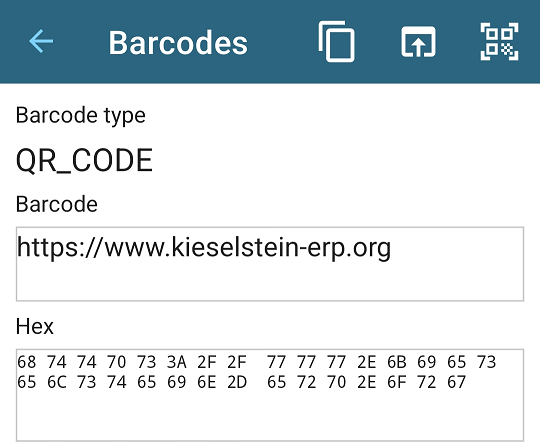
Task: Click the Barcode type label
Action: (81, 116)
